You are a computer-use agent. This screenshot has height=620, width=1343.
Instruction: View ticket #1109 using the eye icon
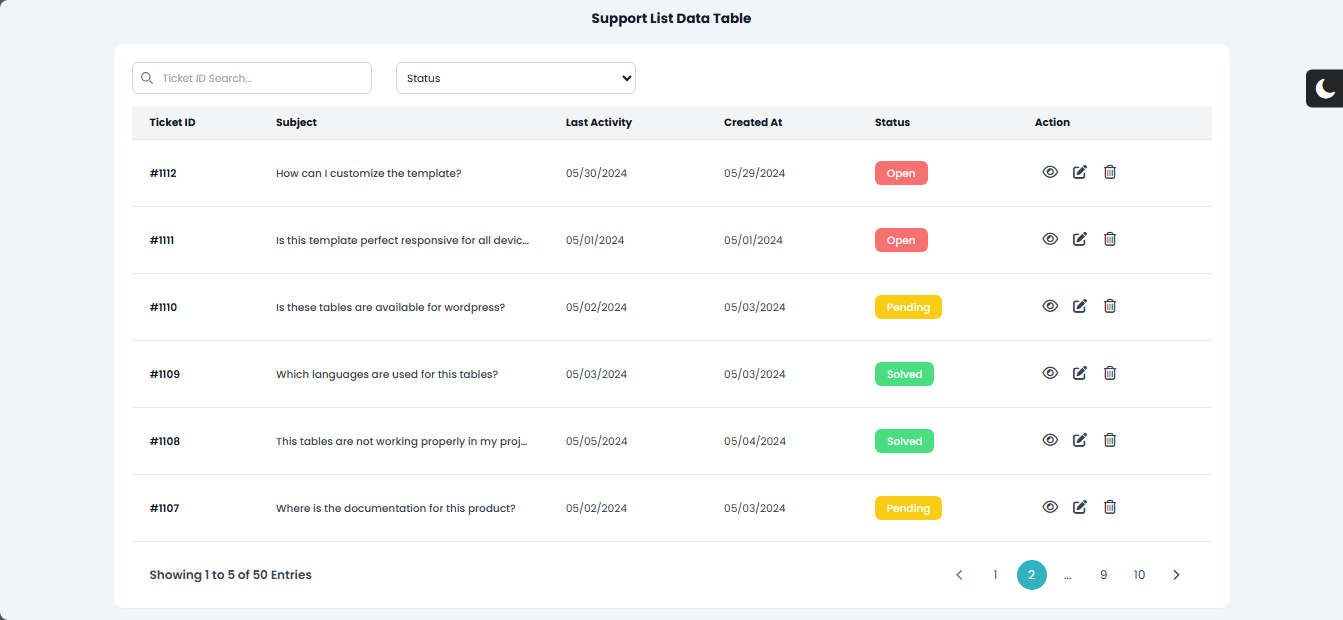1050,373
